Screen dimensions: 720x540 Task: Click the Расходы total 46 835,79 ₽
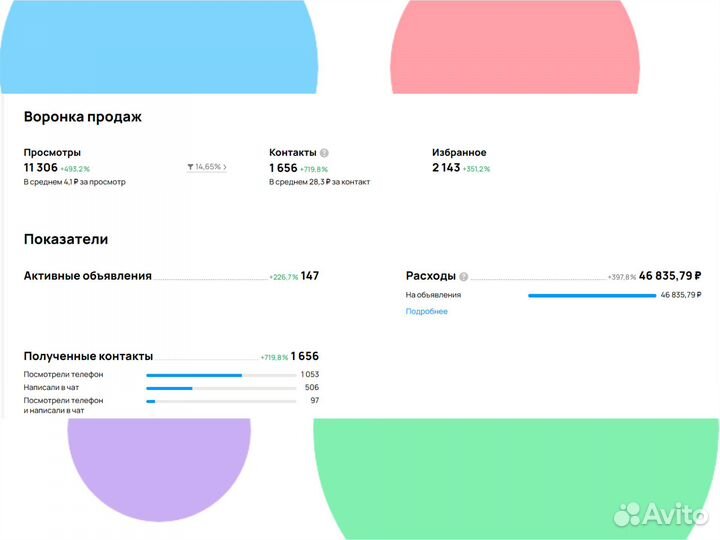click(670, 276)
